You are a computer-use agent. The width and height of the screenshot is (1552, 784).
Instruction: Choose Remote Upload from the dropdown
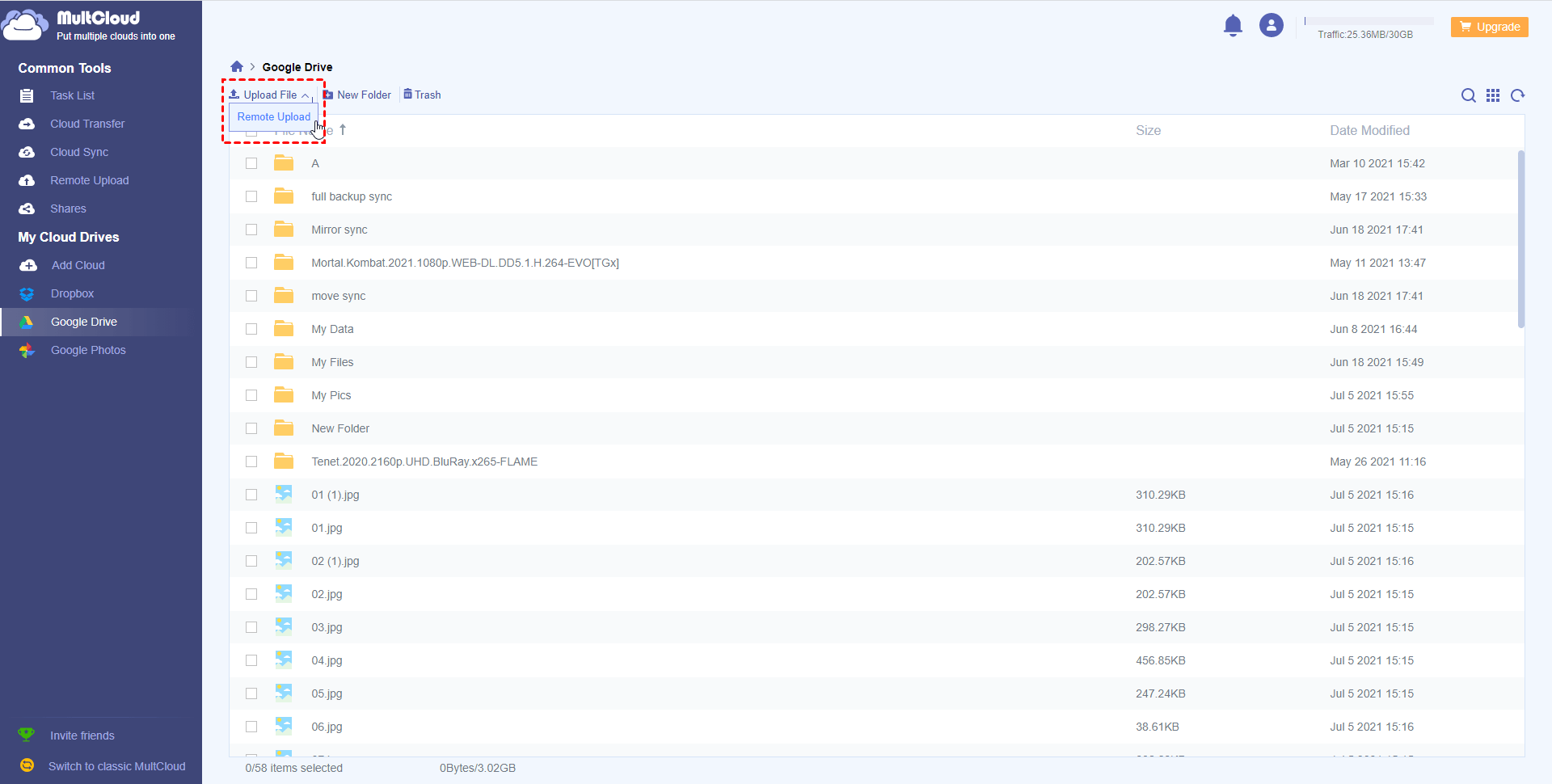click(274, 116)
